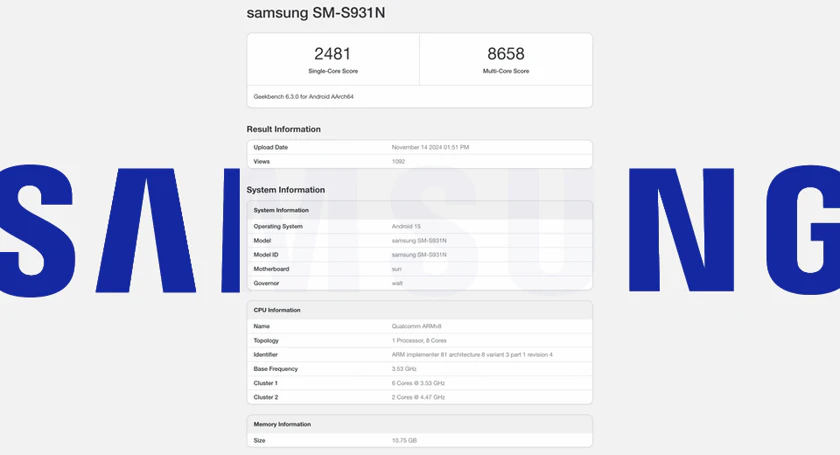Click the Governor row label
The width and height of the screenshot is (840, 455).
coord(266,283)
